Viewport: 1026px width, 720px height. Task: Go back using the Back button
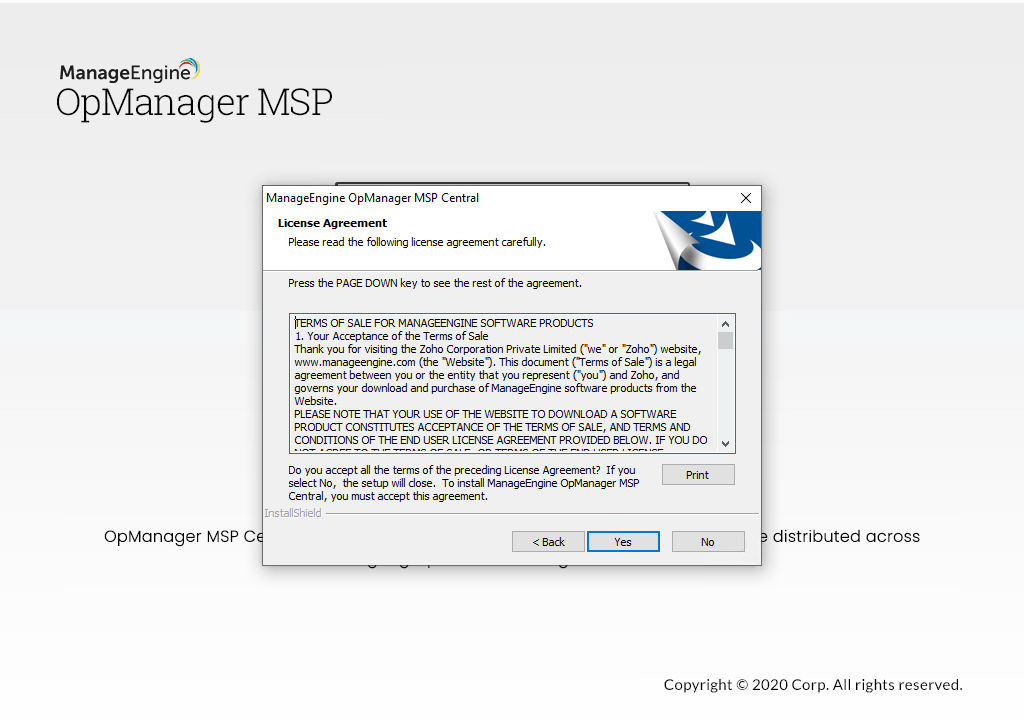(548, 541)
